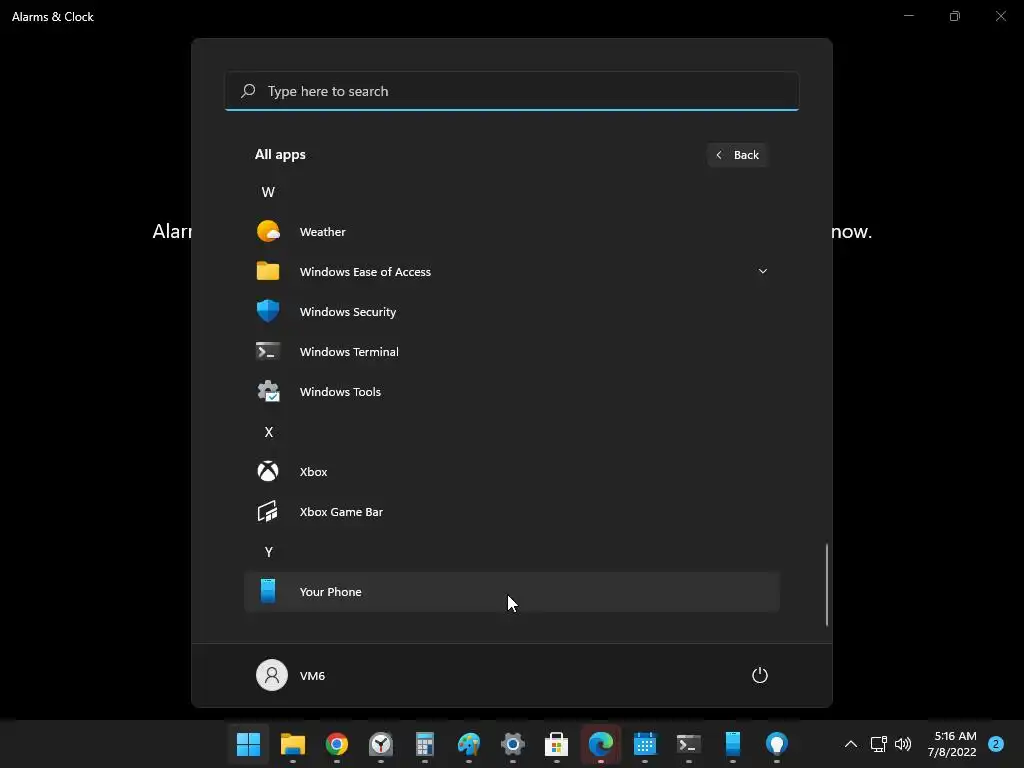Show hidden icons in system tray

851,744
